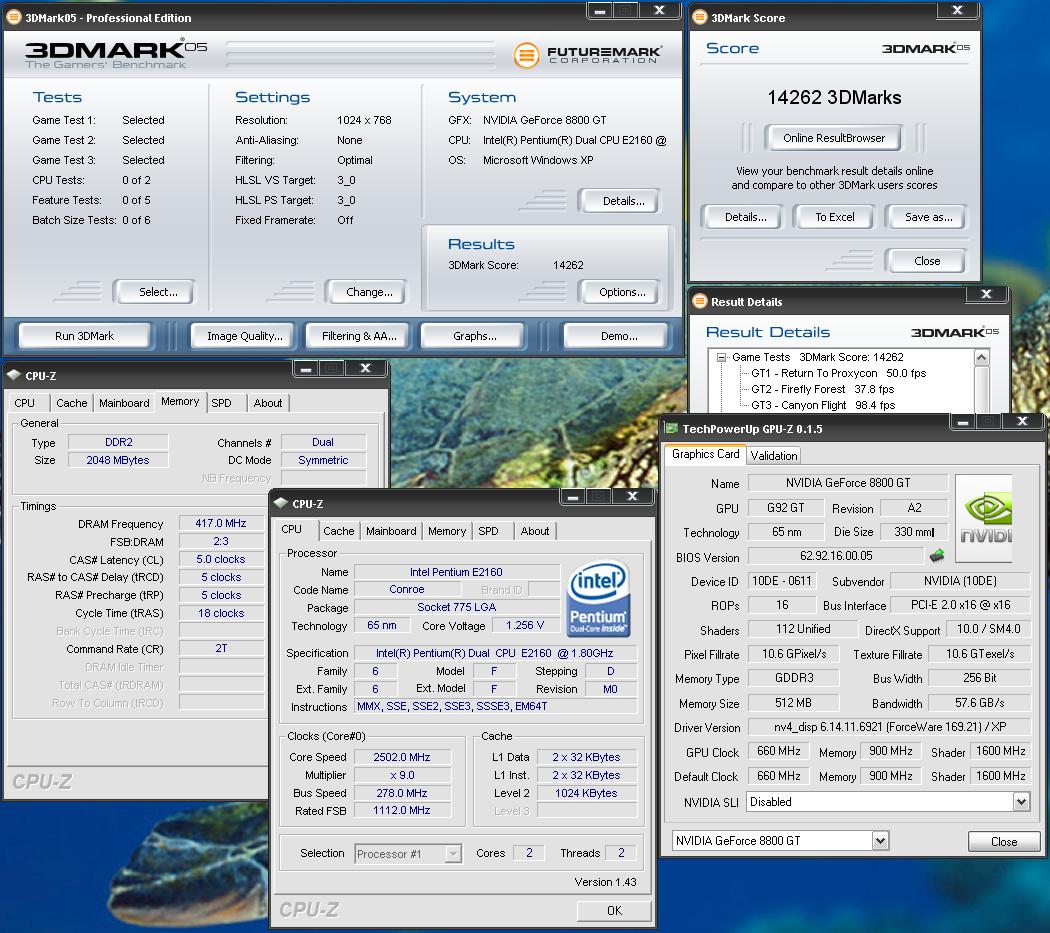Open Online ResultBrowser
The height and width of the screenshot is (933, 1050).
click(x=834, y=138)
